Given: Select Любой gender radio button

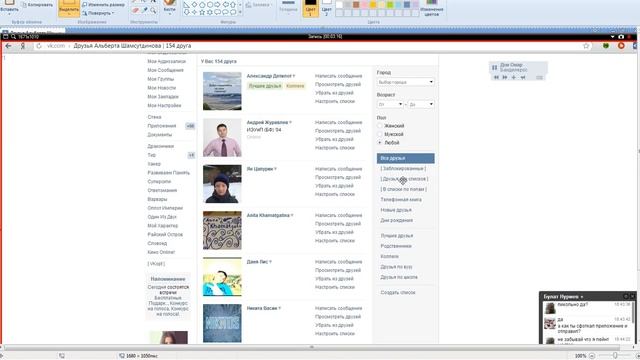Looking at the screenshot, I should (x=380, y=143).
